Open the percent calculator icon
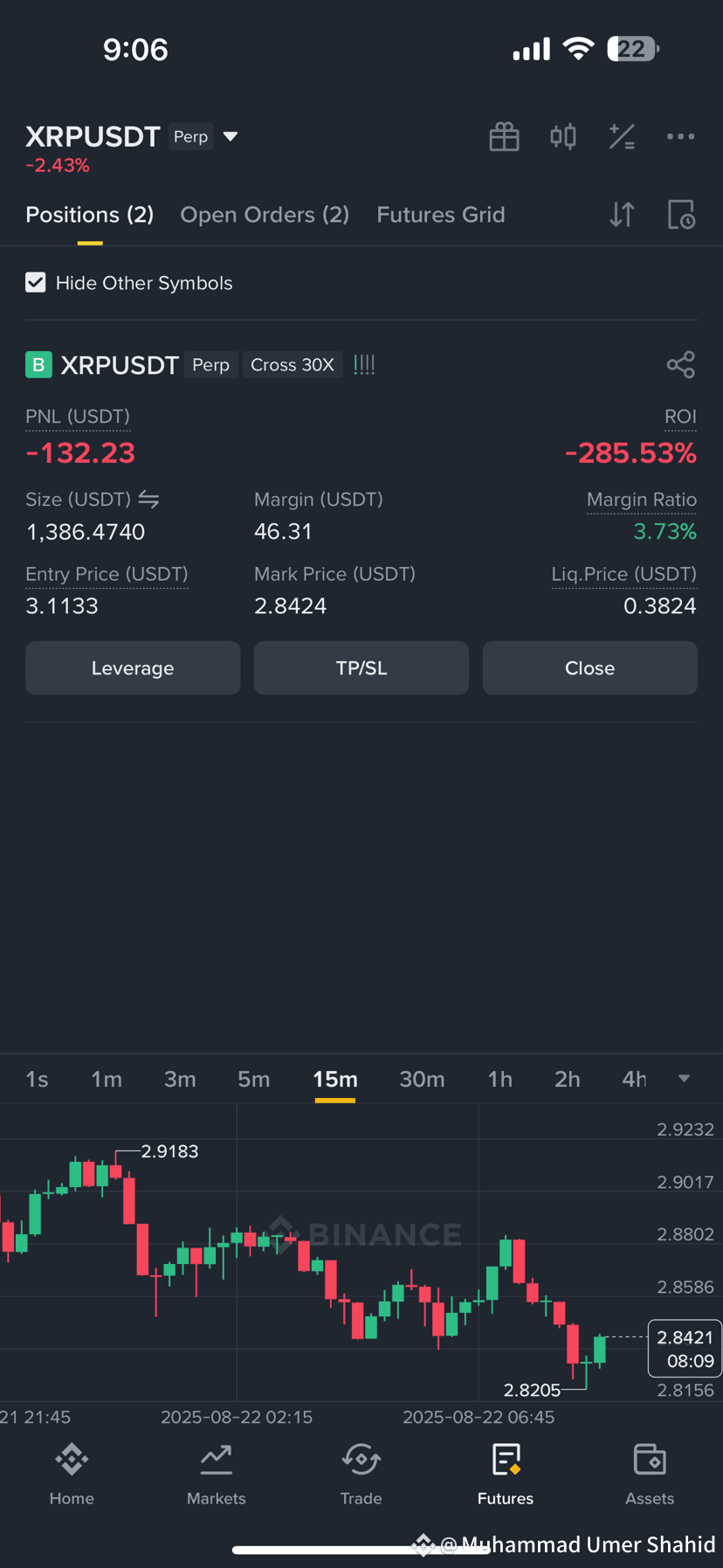The image size is (723, 1568). pos(622,136)
